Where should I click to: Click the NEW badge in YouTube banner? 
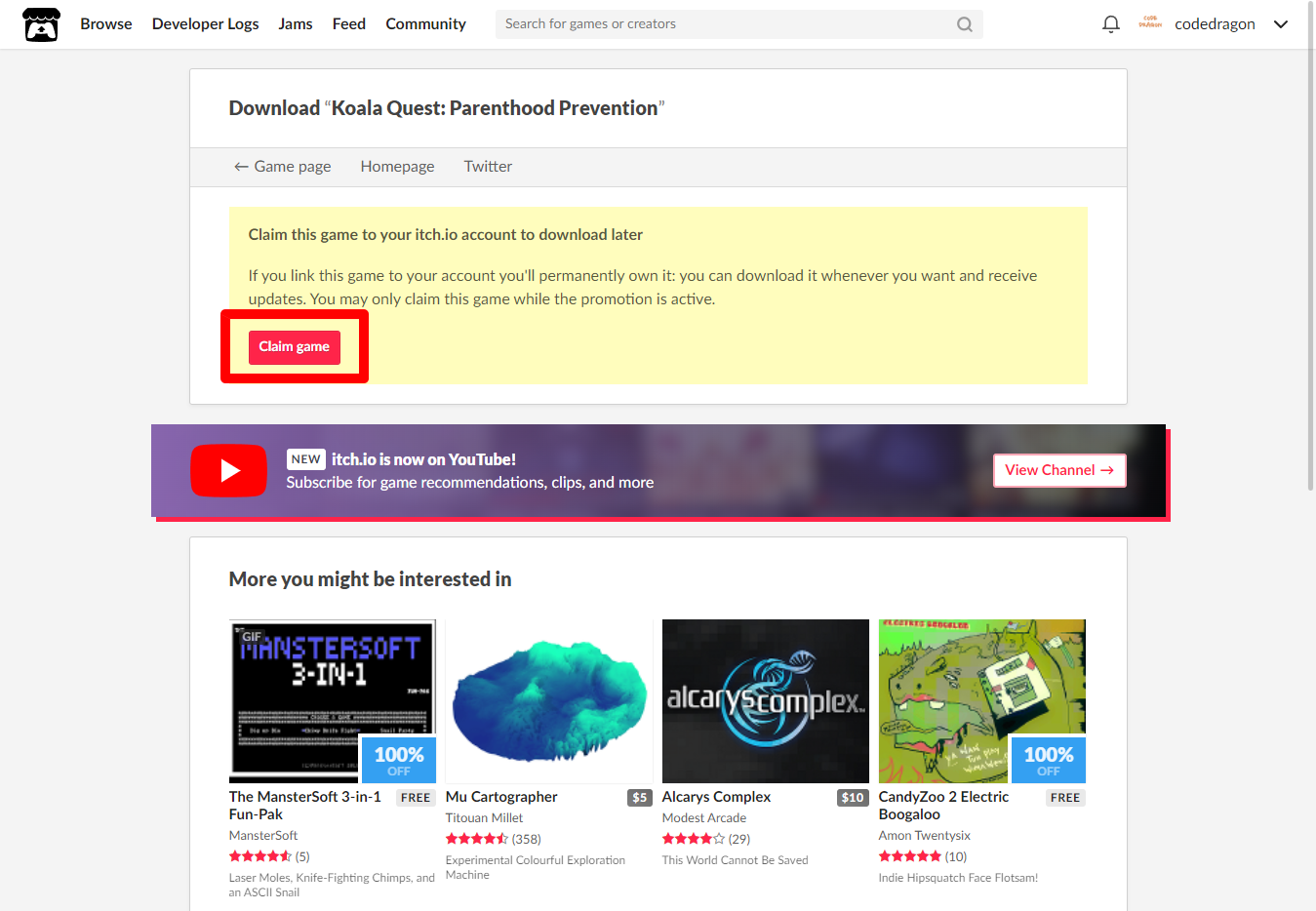(306, 459)
